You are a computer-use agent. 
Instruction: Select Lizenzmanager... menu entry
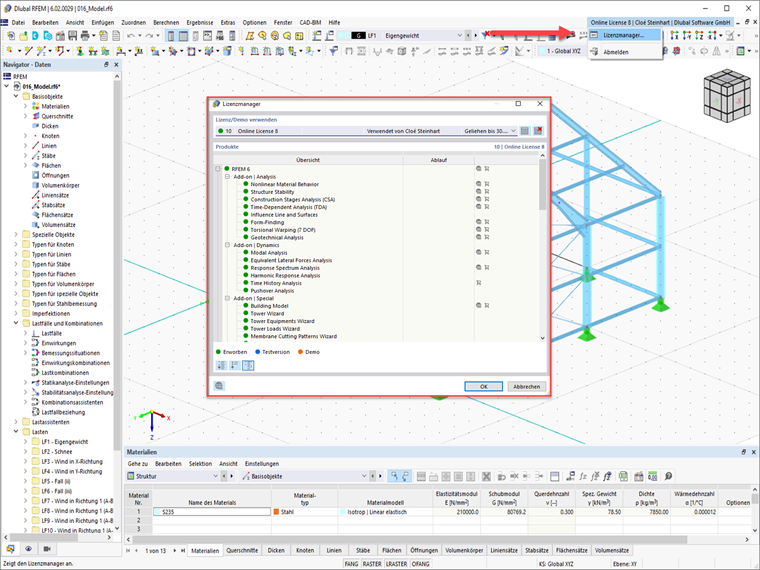(x=625, y=35)
